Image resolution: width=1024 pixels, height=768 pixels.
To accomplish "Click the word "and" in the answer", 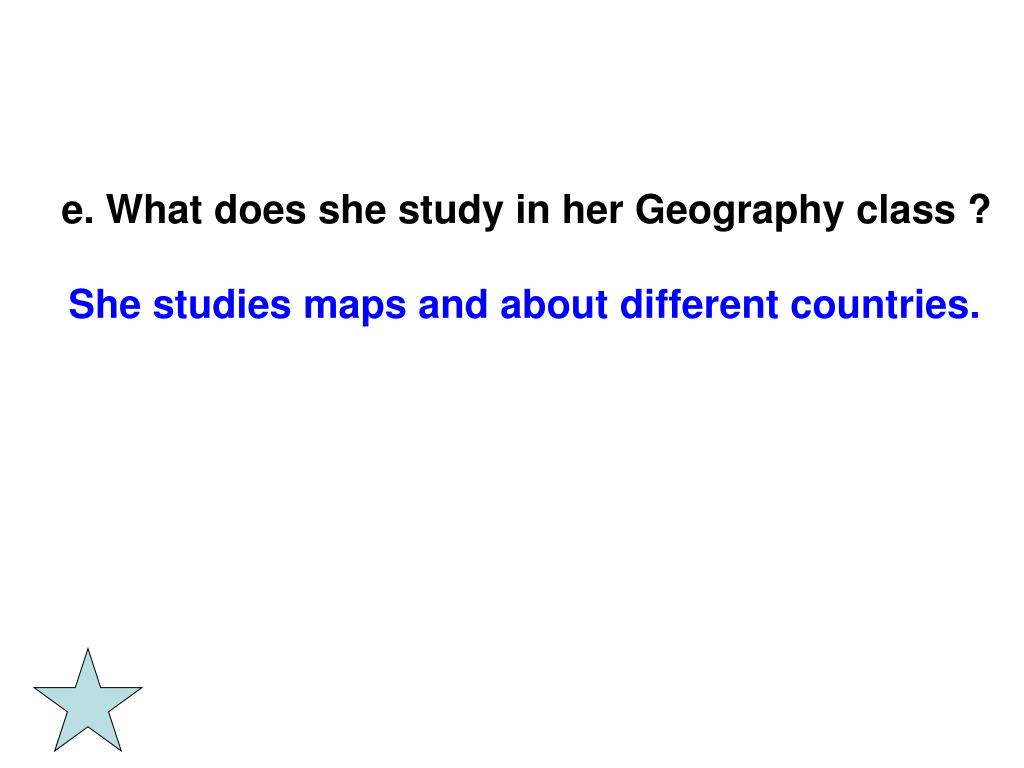I will tap(453, 304).
